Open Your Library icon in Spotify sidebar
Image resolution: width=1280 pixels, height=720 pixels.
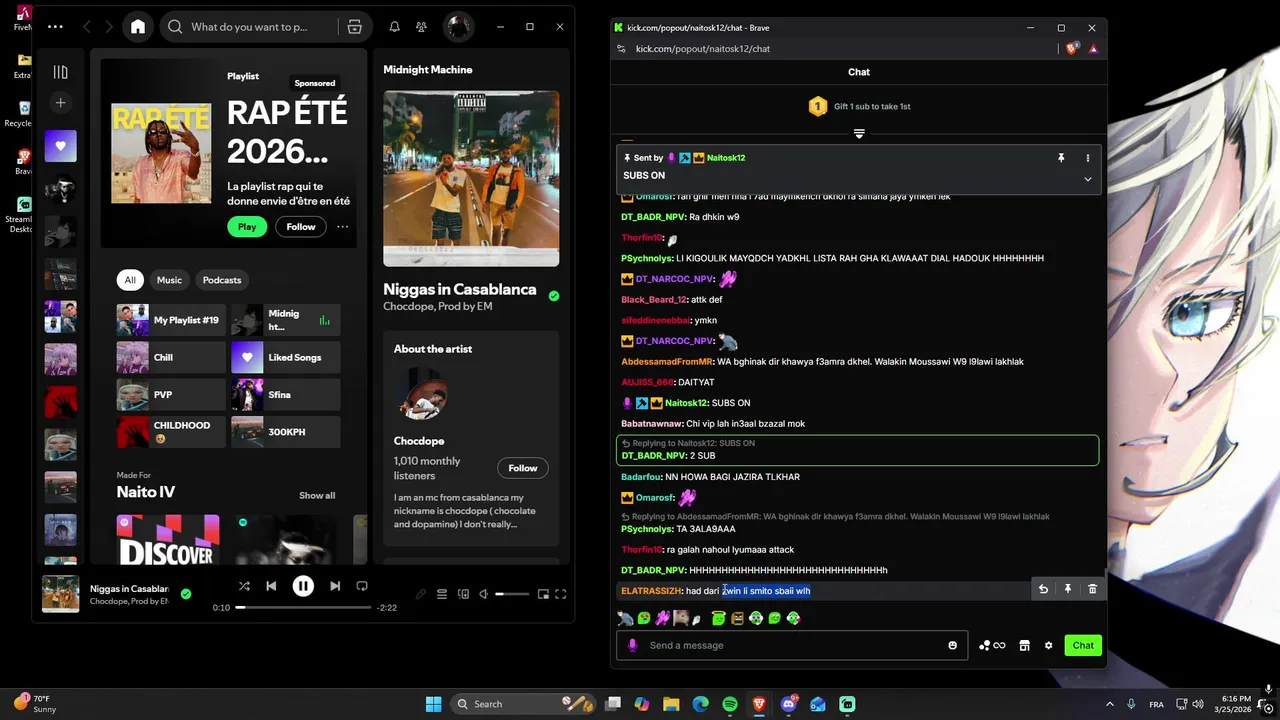coord(61,72)
